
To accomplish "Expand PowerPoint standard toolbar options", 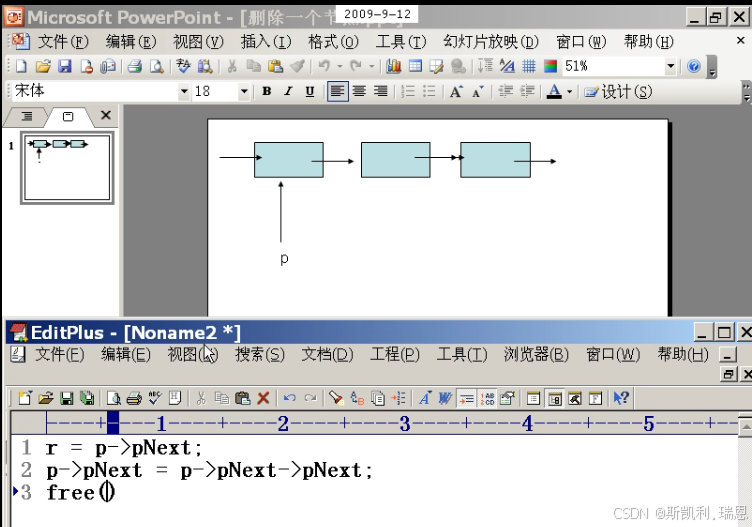I will (x=712, y=67).
